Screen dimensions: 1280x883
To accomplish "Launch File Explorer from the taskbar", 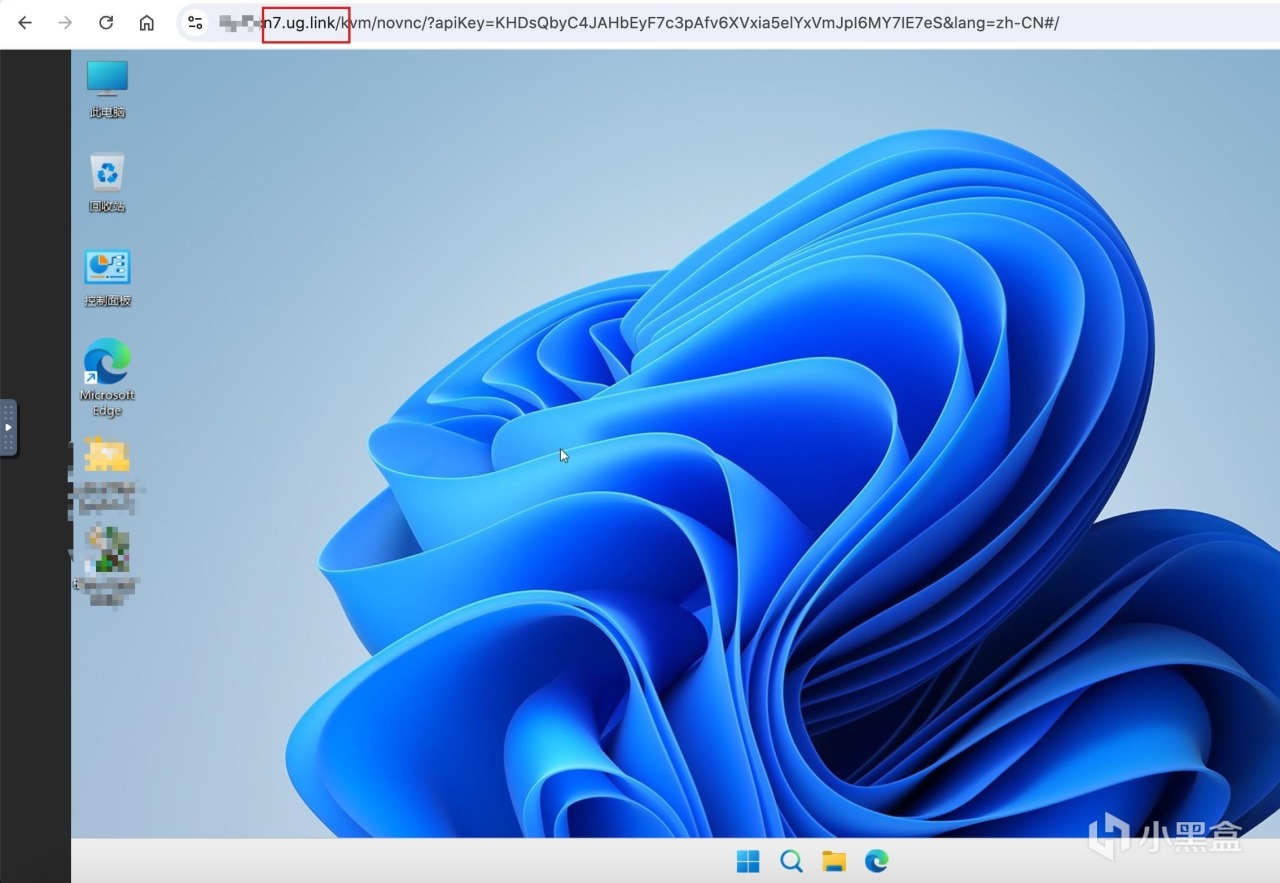I will pyautogui.click(x=834, y=861).
